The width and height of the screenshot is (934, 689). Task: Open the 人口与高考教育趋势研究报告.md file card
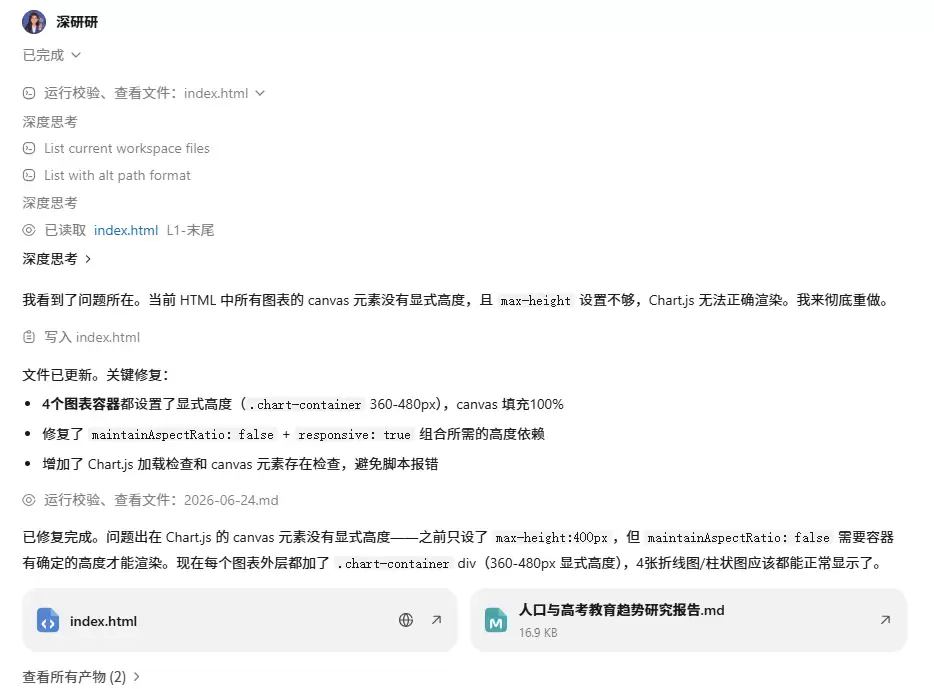click(x=689, y=620)
